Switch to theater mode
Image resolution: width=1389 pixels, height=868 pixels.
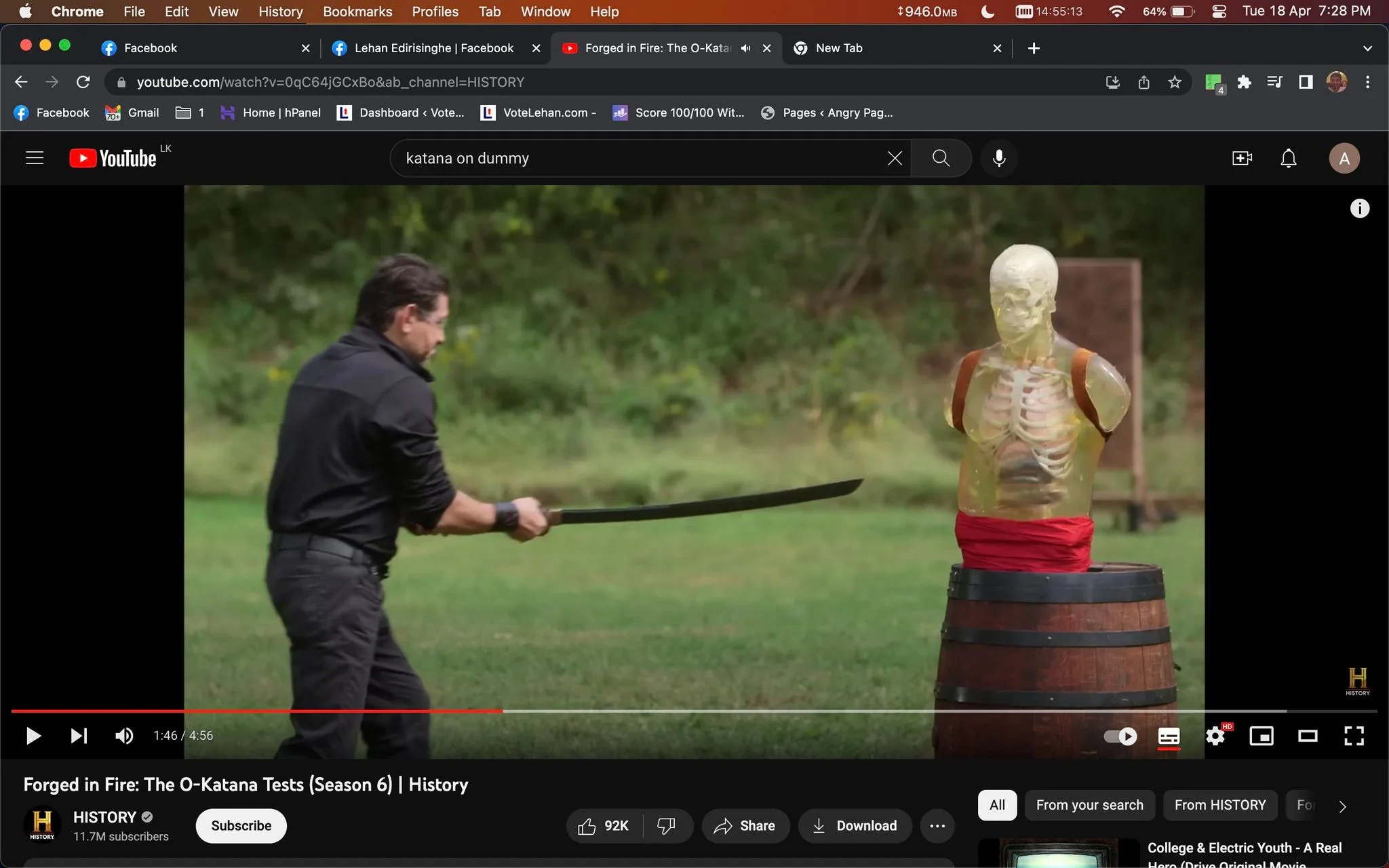(1308, 736)
